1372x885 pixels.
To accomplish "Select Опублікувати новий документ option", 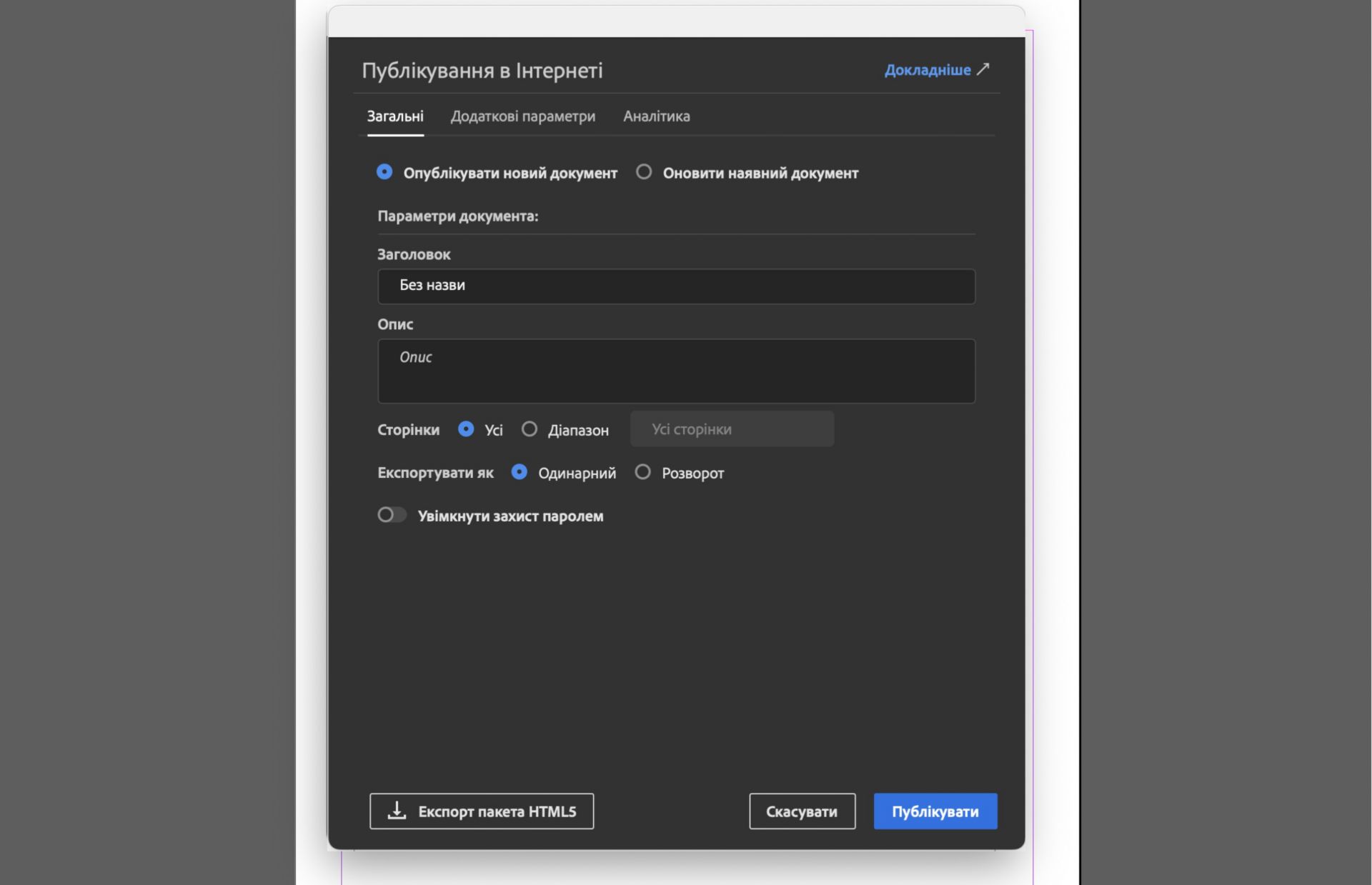I will [x=384, y=172].
